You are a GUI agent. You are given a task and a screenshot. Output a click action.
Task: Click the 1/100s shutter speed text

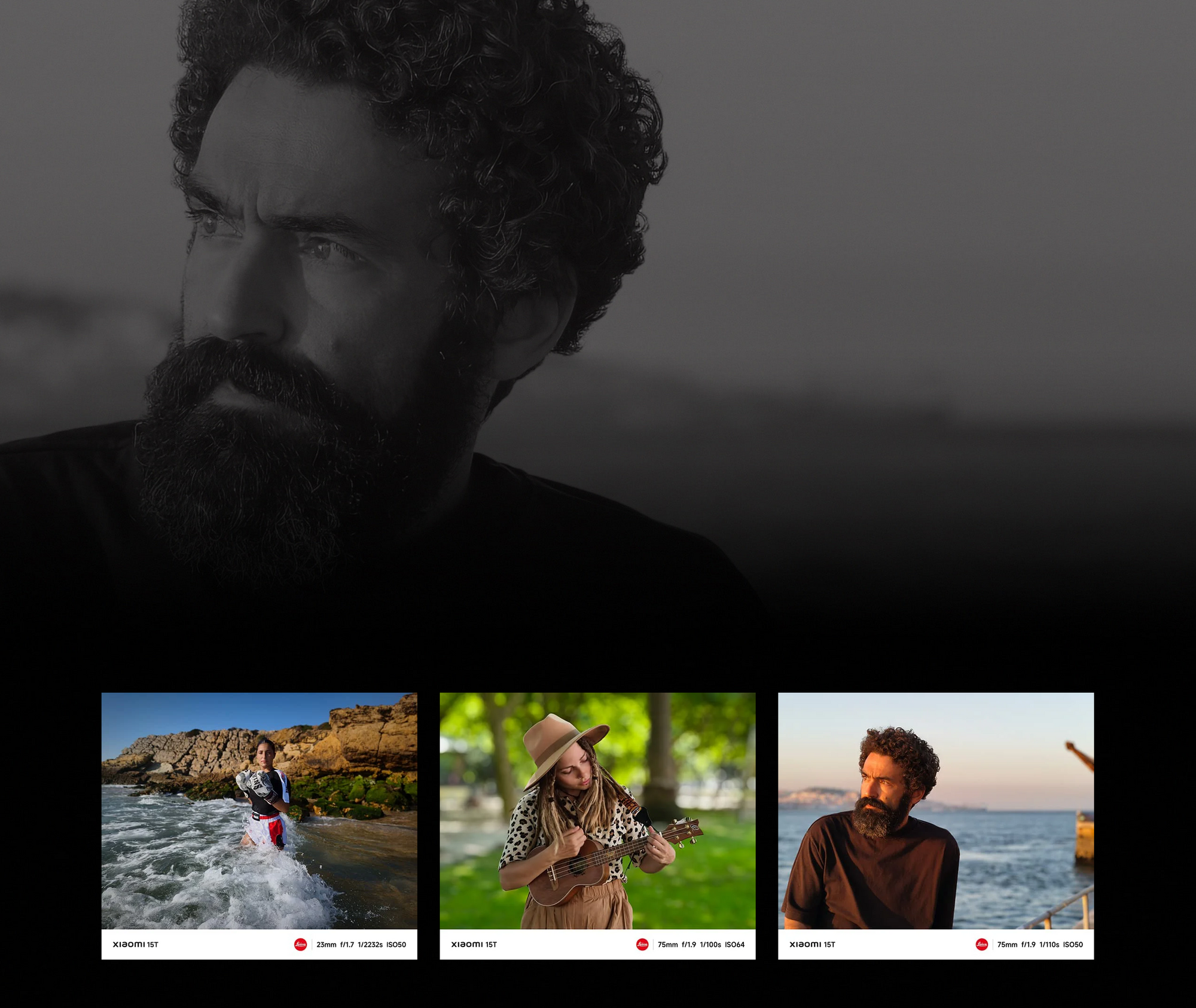710,945
